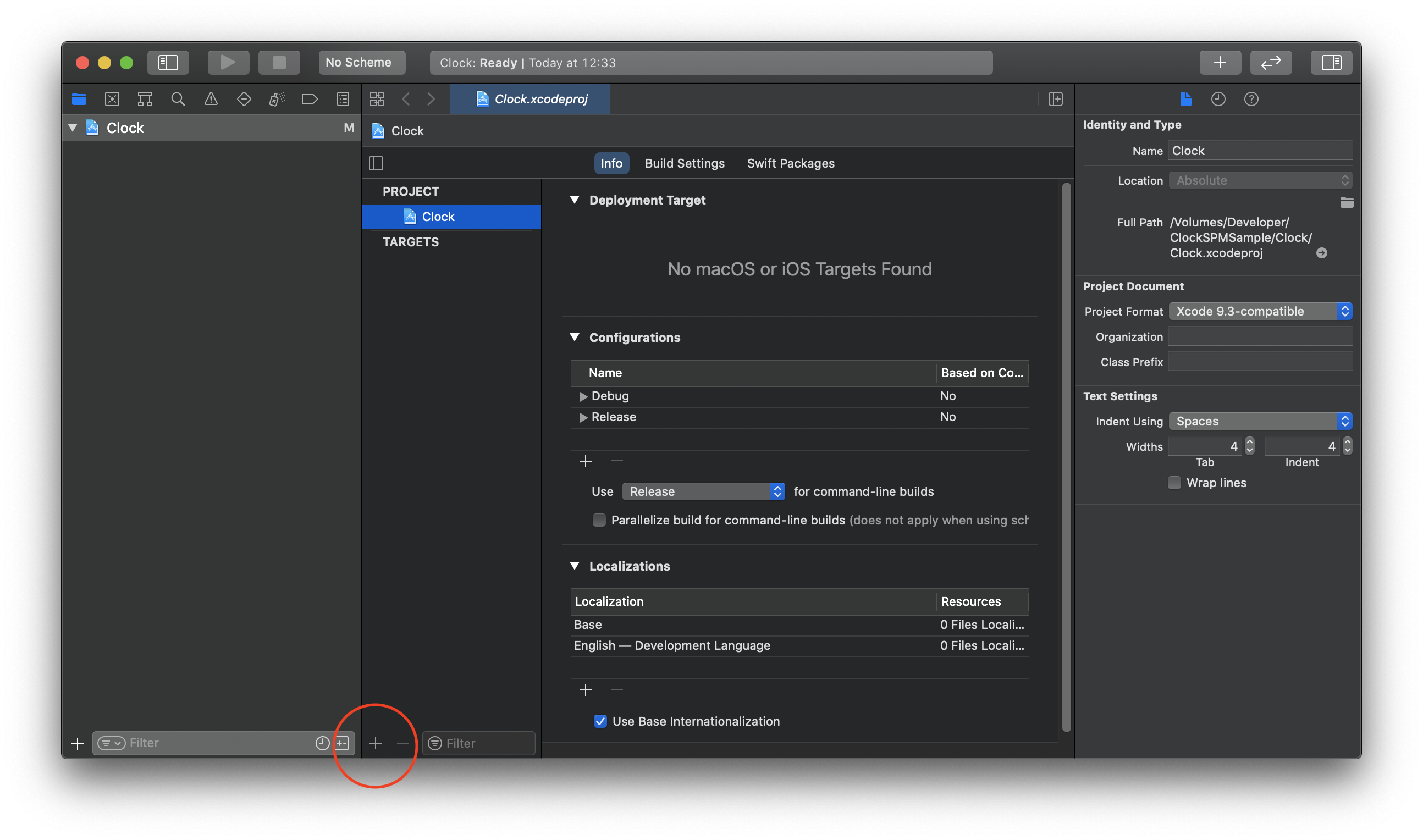Uncheck Use Base Internationalization
This screenshot has width=1423, height=840.
click(x=600, y=721)
